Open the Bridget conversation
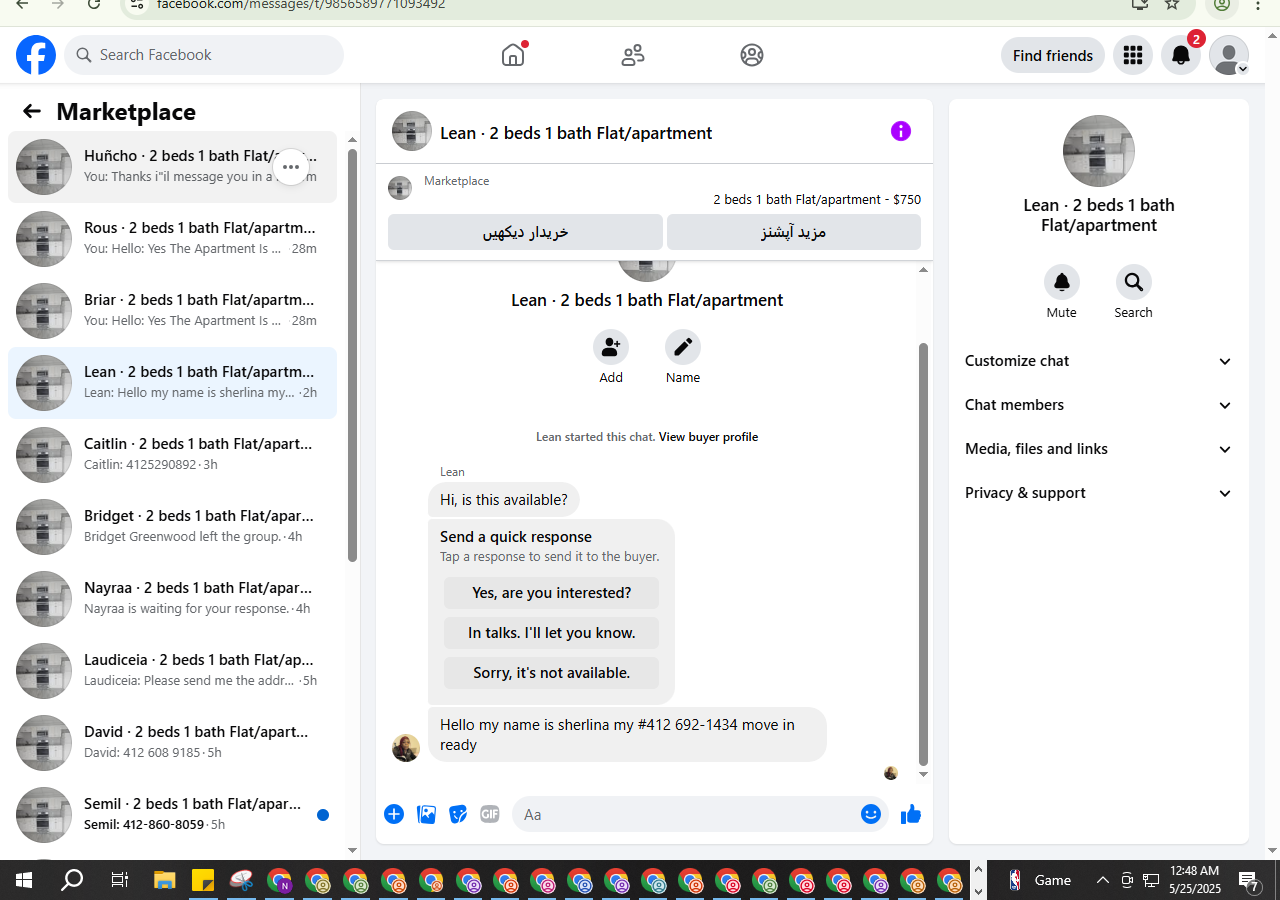The height and width of the screenshot is (900, 1280). point(172,526)
